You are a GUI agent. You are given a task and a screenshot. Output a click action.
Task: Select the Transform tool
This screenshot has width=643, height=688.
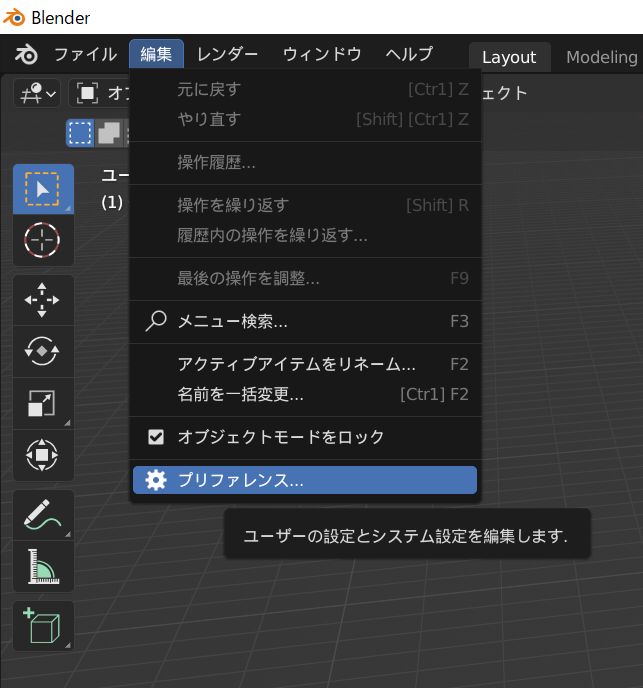point(43,455)
